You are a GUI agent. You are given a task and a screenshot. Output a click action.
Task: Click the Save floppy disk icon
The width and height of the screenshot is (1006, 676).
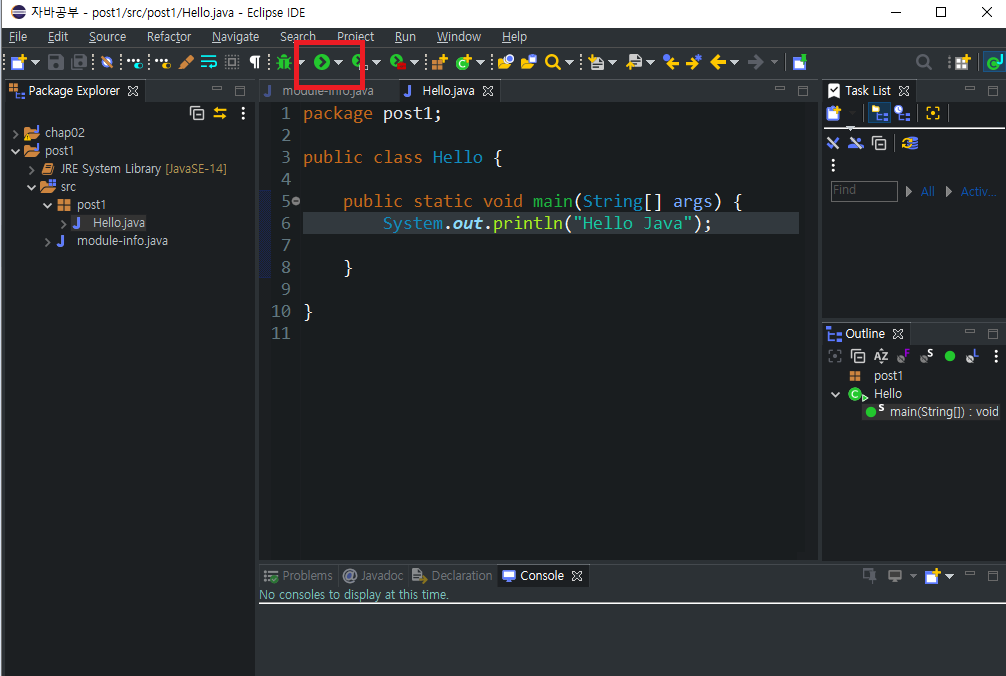tap(56, 62)
